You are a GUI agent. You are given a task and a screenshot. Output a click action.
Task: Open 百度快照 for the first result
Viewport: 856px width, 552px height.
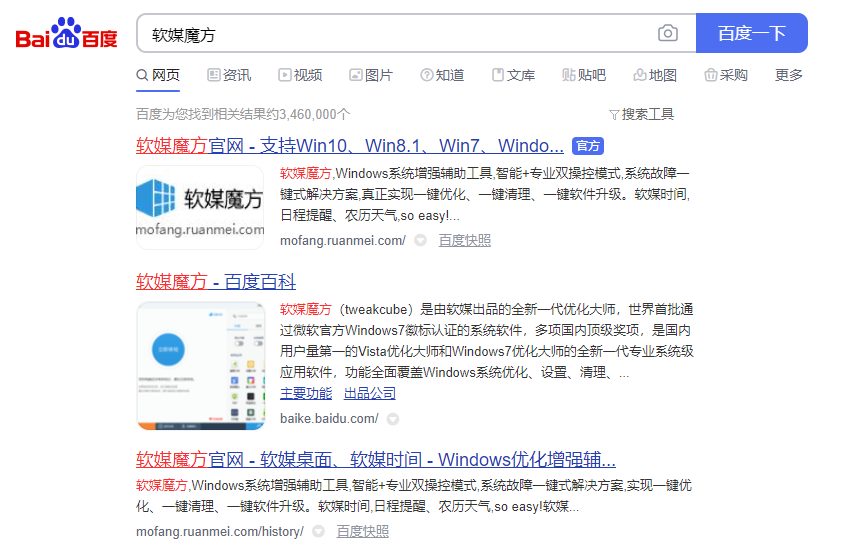coord(465,240)
